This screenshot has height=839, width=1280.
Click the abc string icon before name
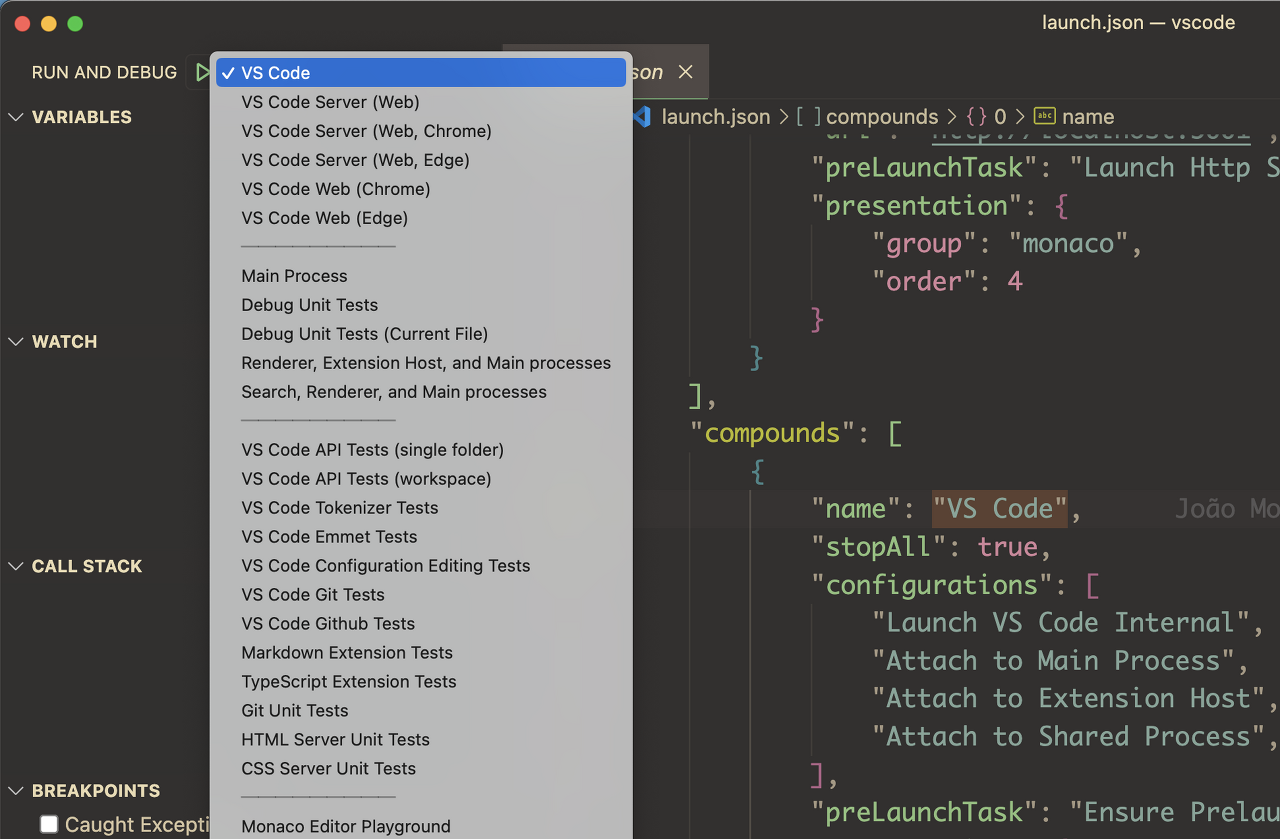coord(1044,116)
